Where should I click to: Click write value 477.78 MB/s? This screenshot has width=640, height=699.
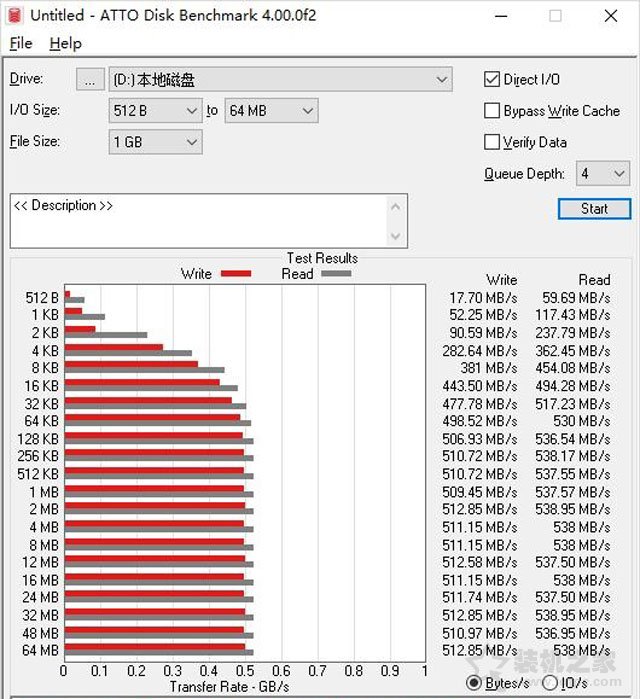480,404
